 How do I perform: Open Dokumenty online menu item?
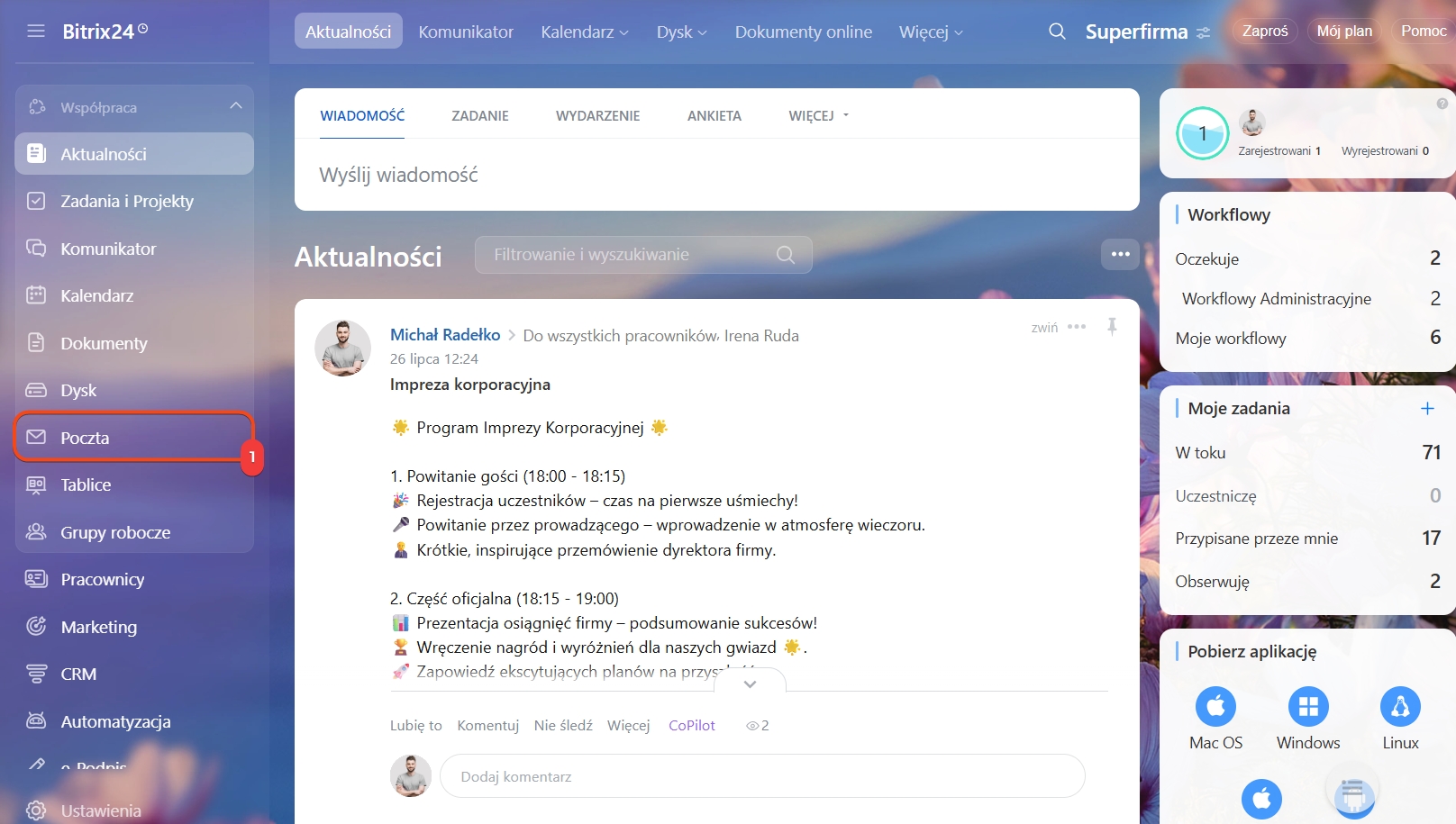point(803,32)
